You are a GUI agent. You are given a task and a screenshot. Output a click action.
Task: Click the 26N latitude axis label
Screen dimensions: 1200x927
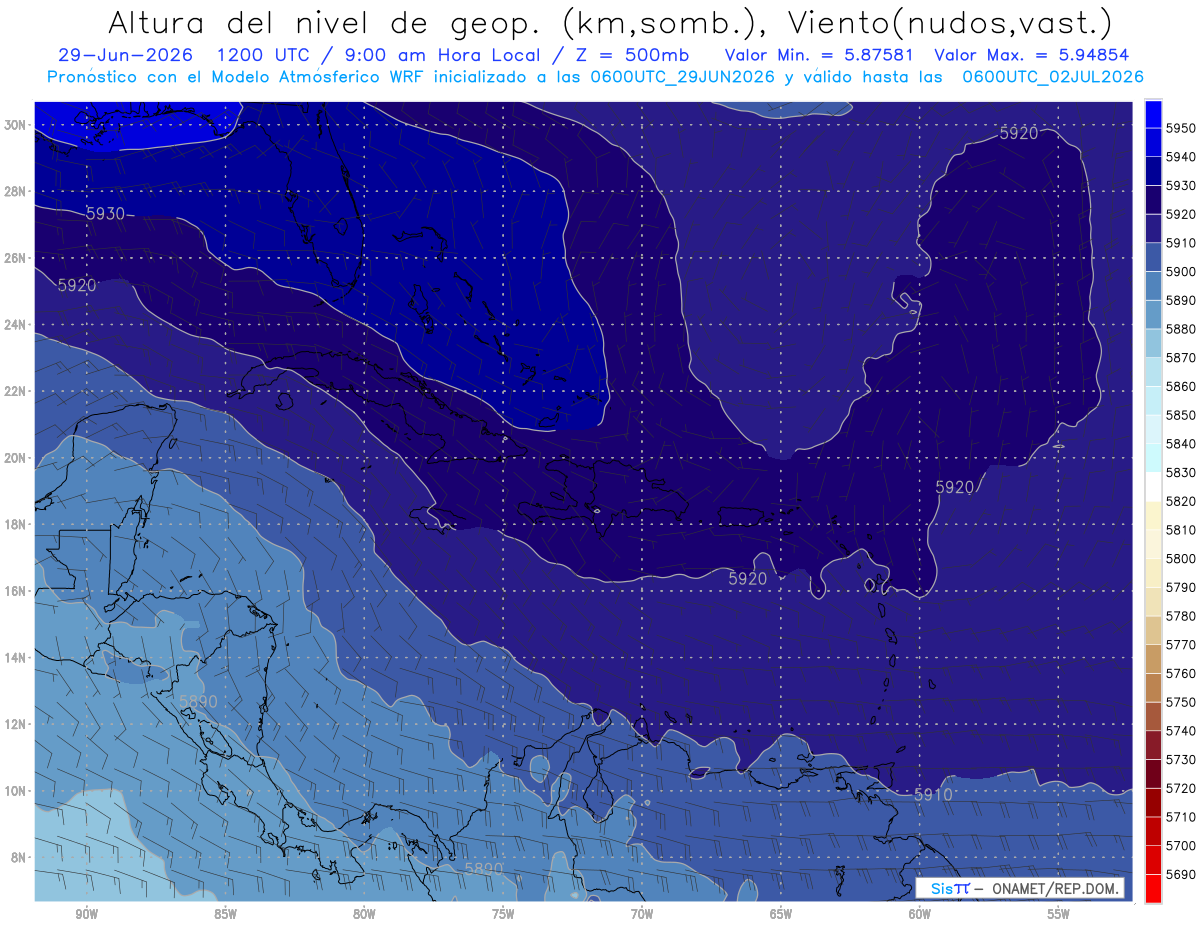pos(15,258)
